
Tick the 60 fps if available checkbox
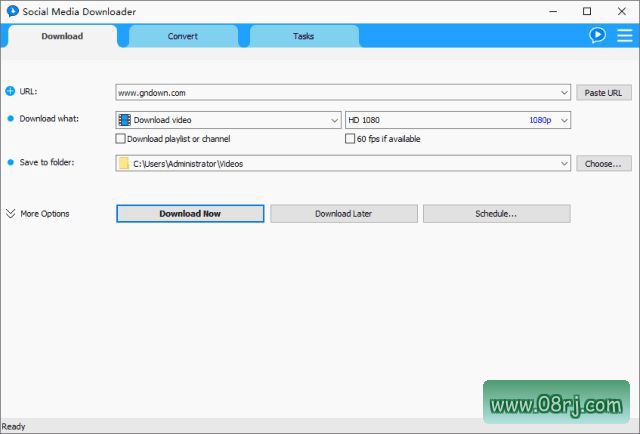[x=349, y=139]
